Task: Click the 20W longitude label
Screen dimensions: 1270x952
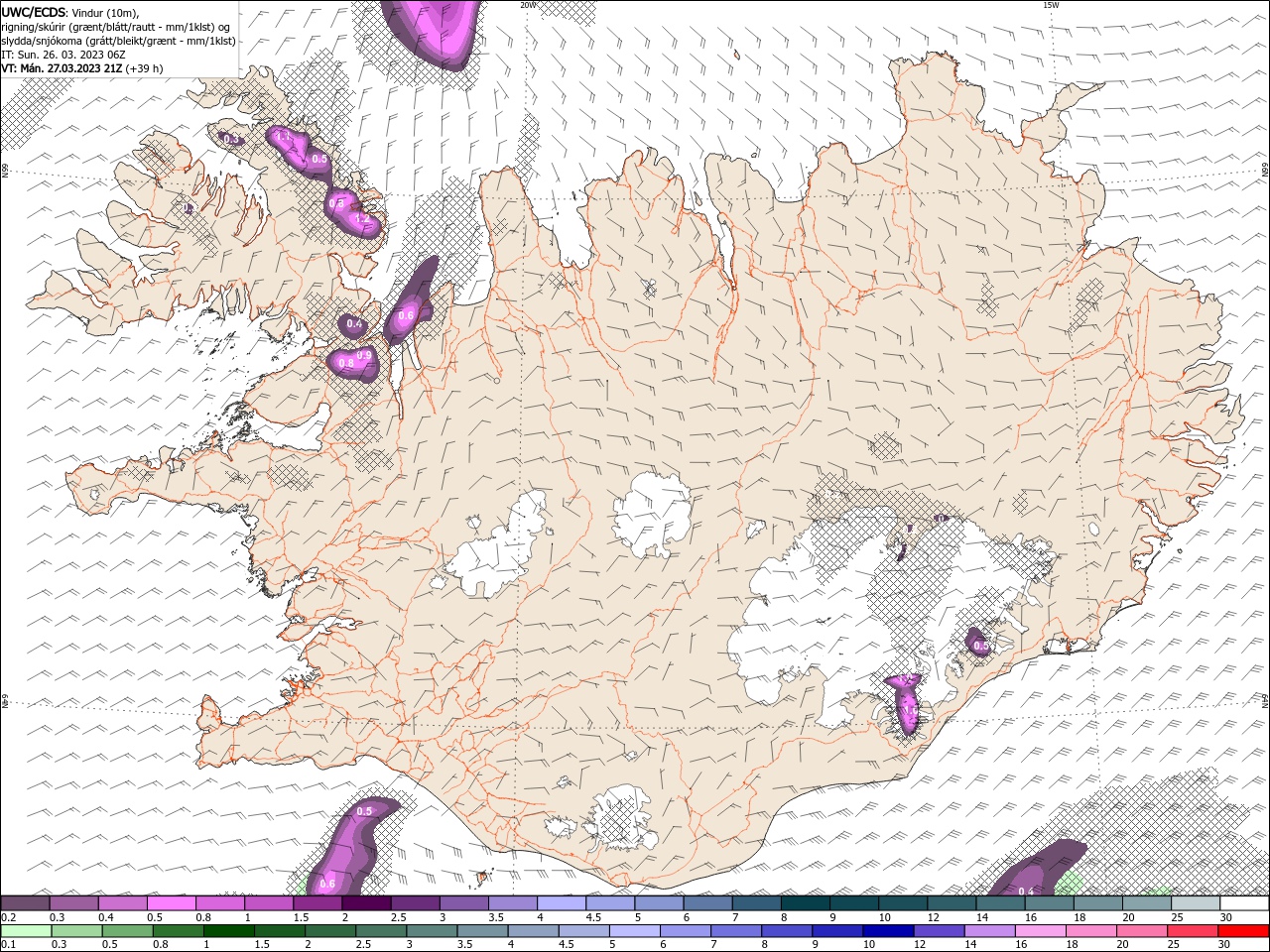Action: pyautogui.click(x=527, y=5)
